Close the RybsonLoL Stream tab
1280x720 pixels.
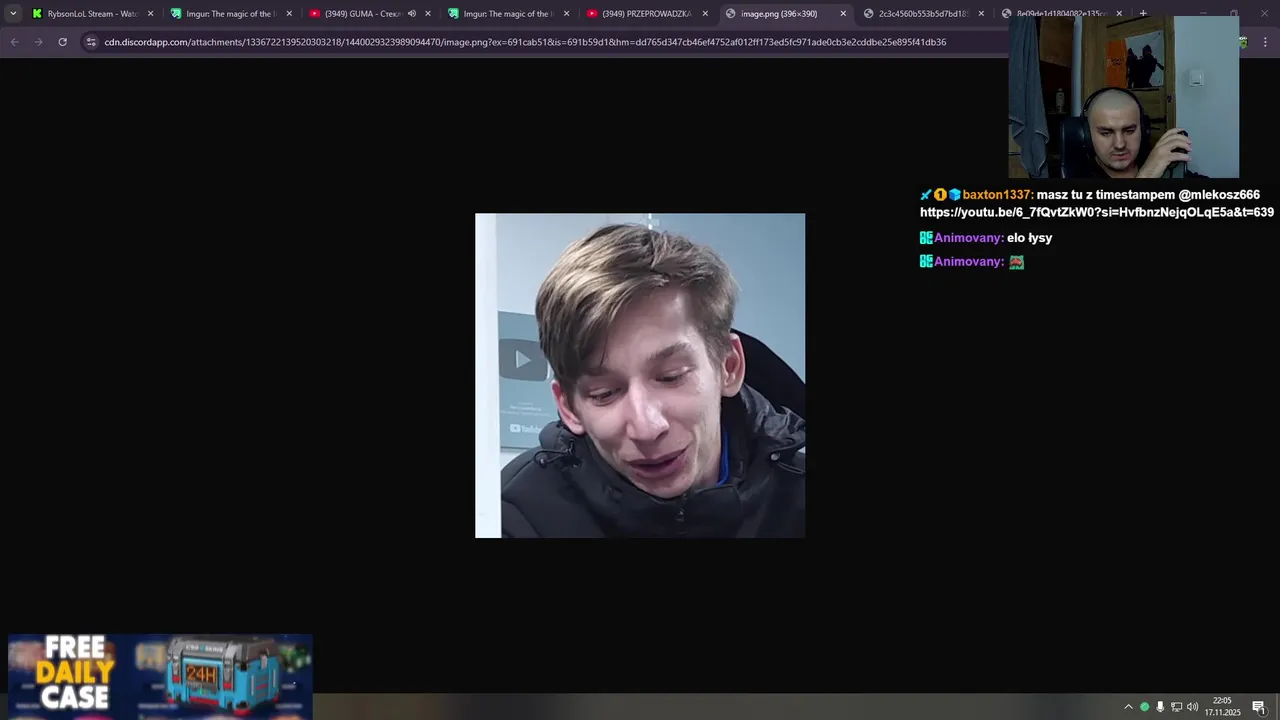(x=151, y=14)
